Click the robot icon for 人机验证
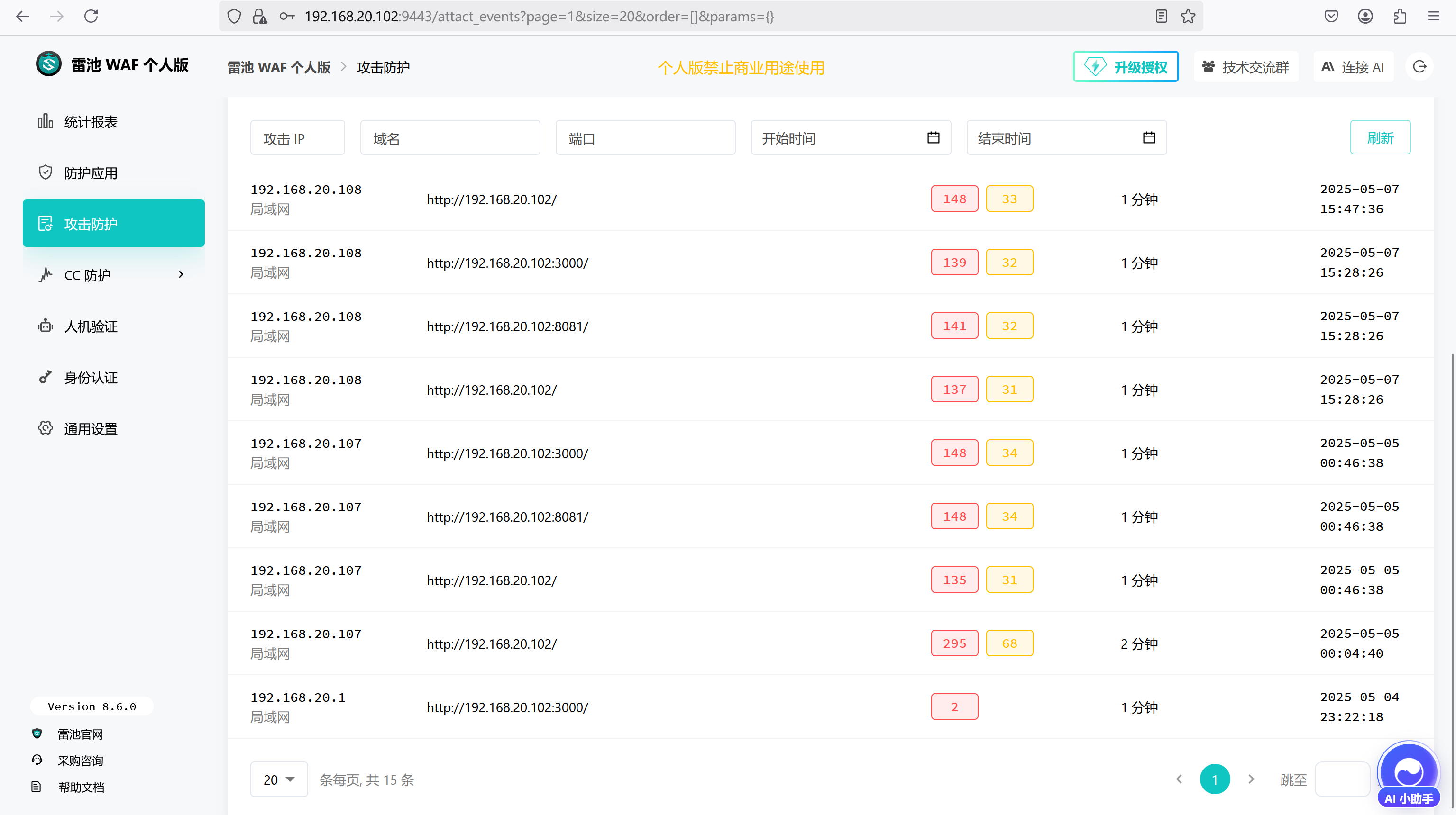Image resolution: width=1456 pixels, height=815 pixels. (x=45, y=326)
